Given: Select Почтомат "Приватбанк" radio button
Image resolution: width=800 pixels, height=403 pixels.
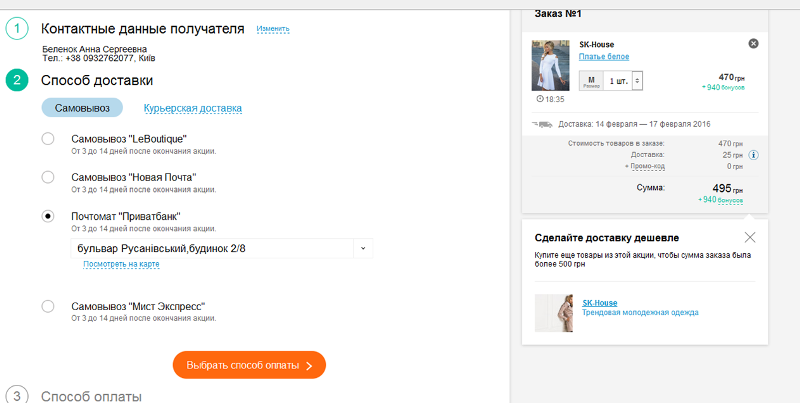Looking at the screenshot, I should (48, 215).
